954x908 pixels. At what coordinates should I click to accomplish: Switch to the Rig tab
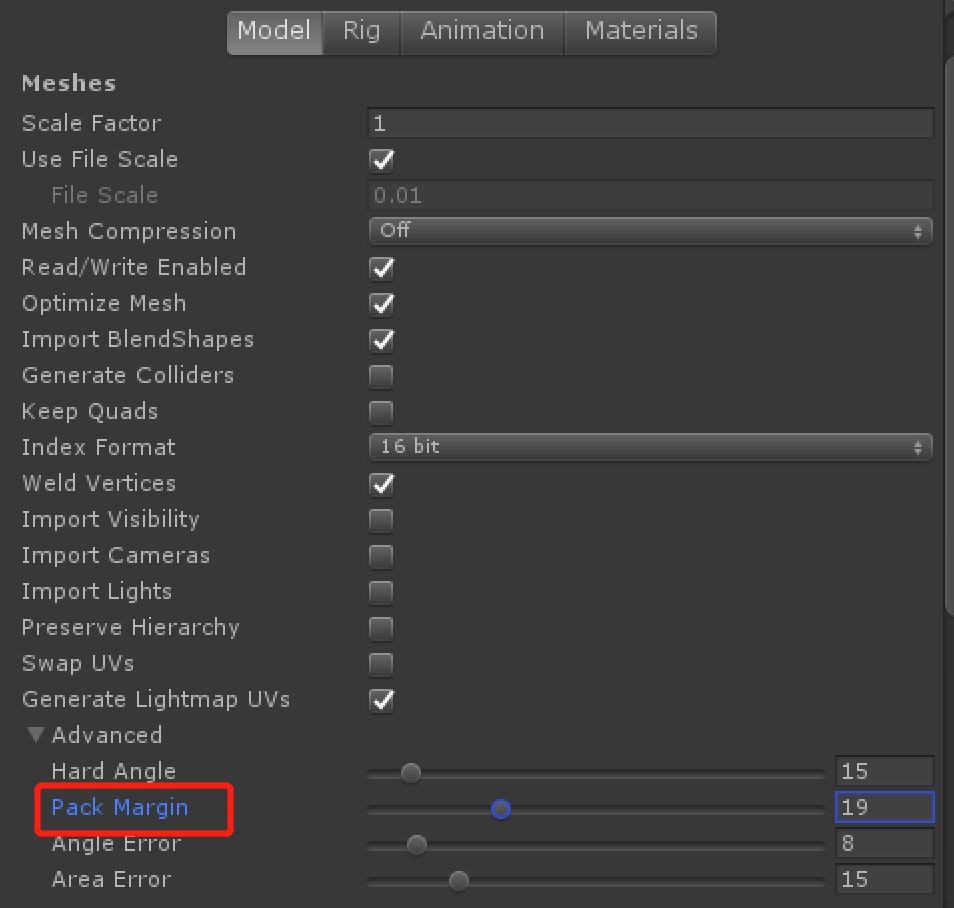click(361, 31)
